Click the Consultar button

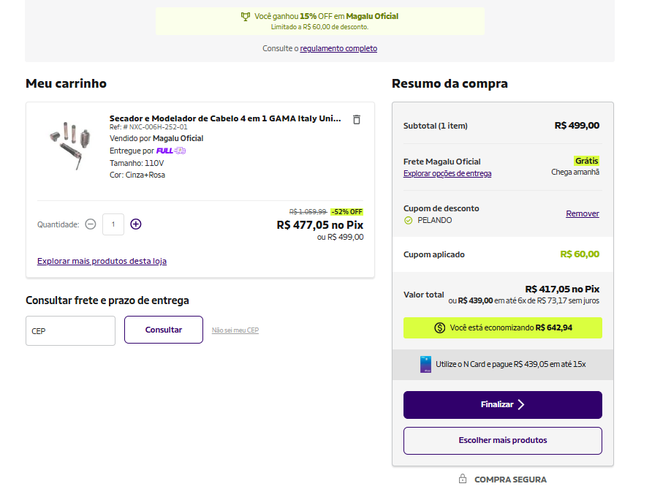click(x=163, y=330)
